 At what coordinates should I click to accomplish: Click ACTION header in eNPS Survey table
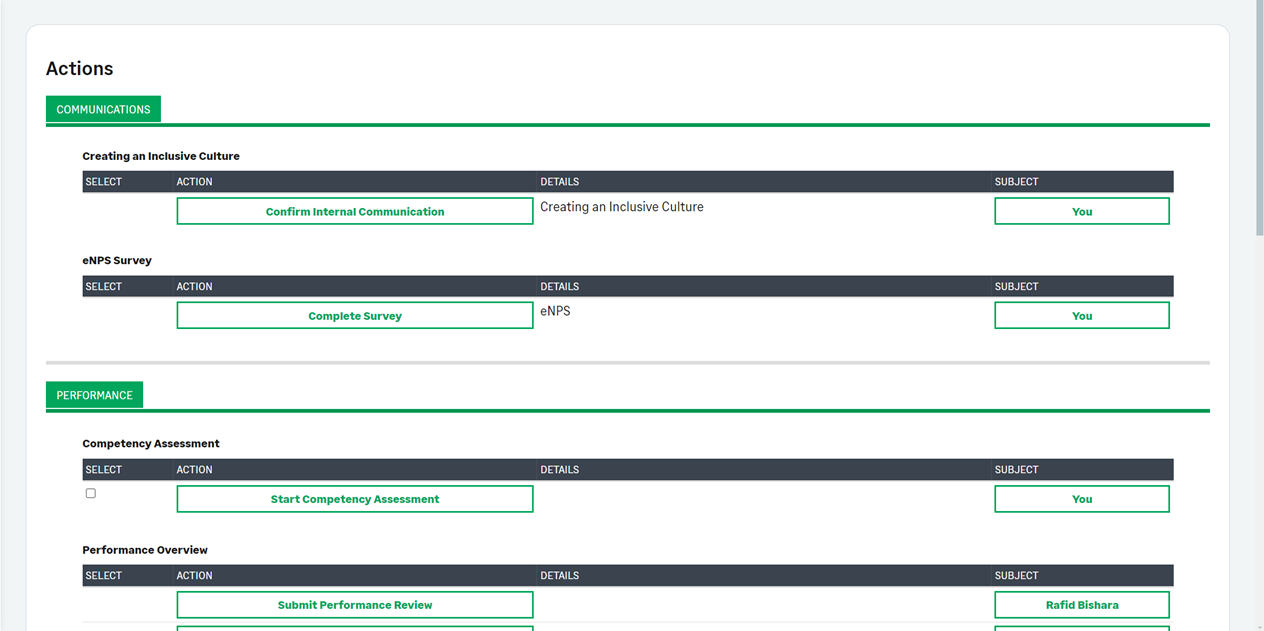pyautogui.click(x=195, y=287)
